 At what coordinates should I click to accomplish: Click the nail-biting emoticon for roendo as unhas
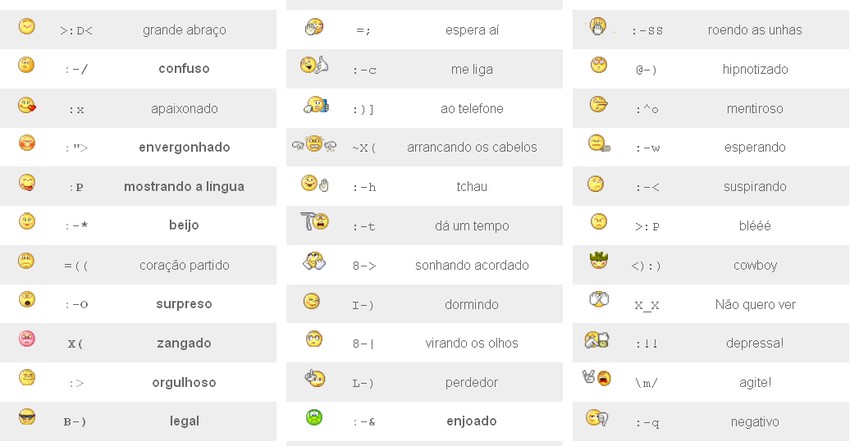(598, 26)
